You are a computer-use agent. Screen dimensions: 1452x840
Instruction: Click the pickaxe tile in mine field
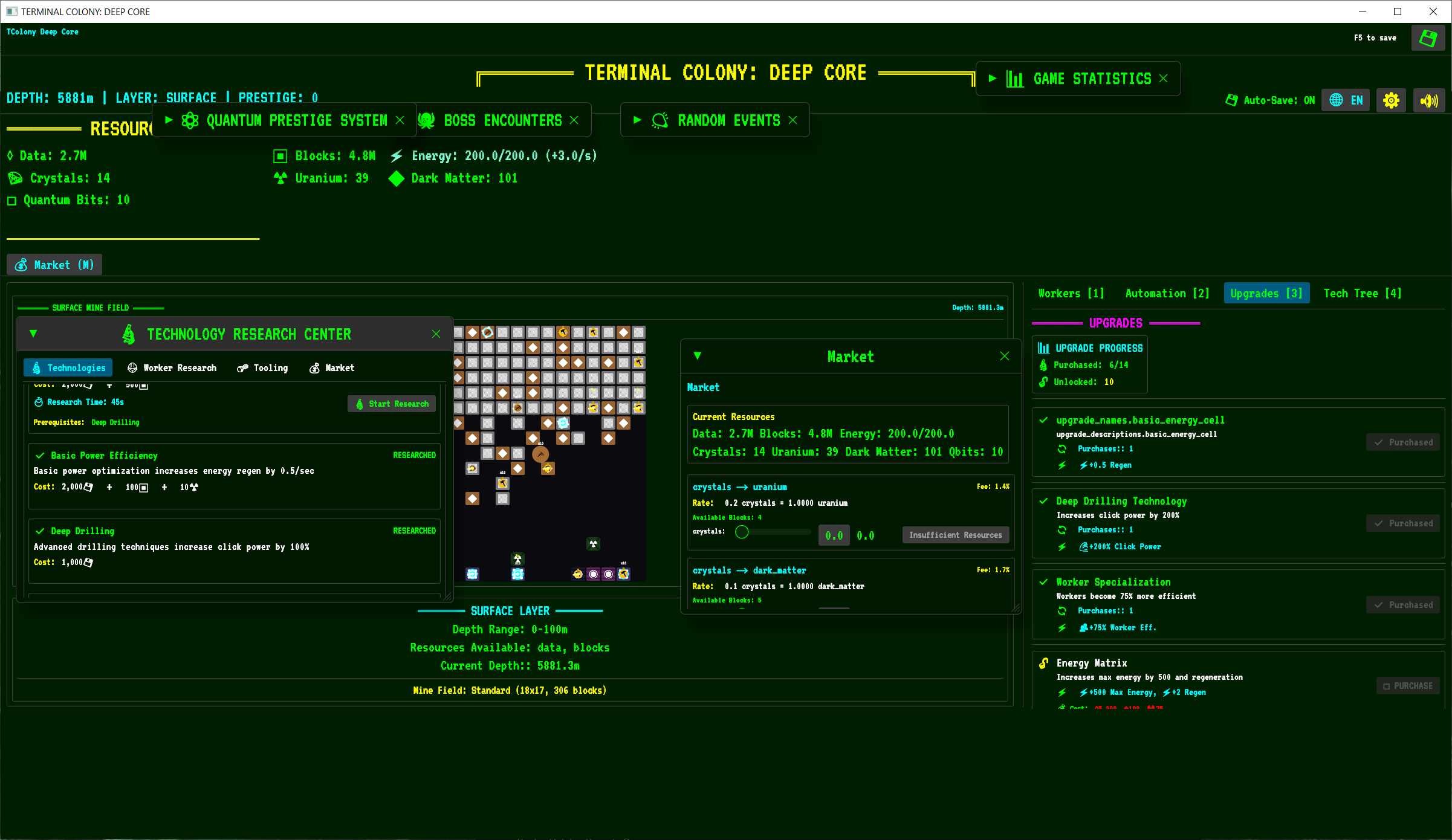pyautogui.click(x=540, y=454)
